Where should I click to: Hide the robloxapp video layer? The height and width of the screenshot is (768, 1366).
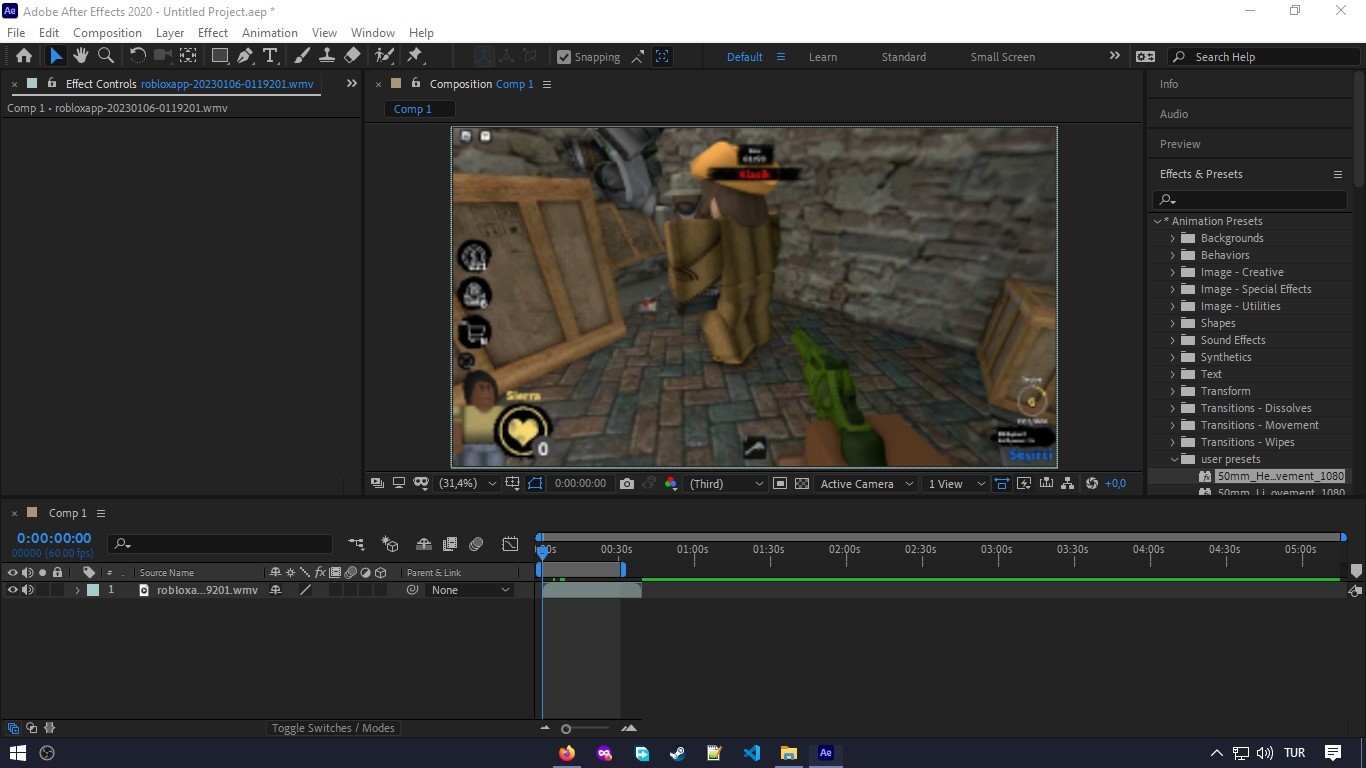click(x=13, y=590)
